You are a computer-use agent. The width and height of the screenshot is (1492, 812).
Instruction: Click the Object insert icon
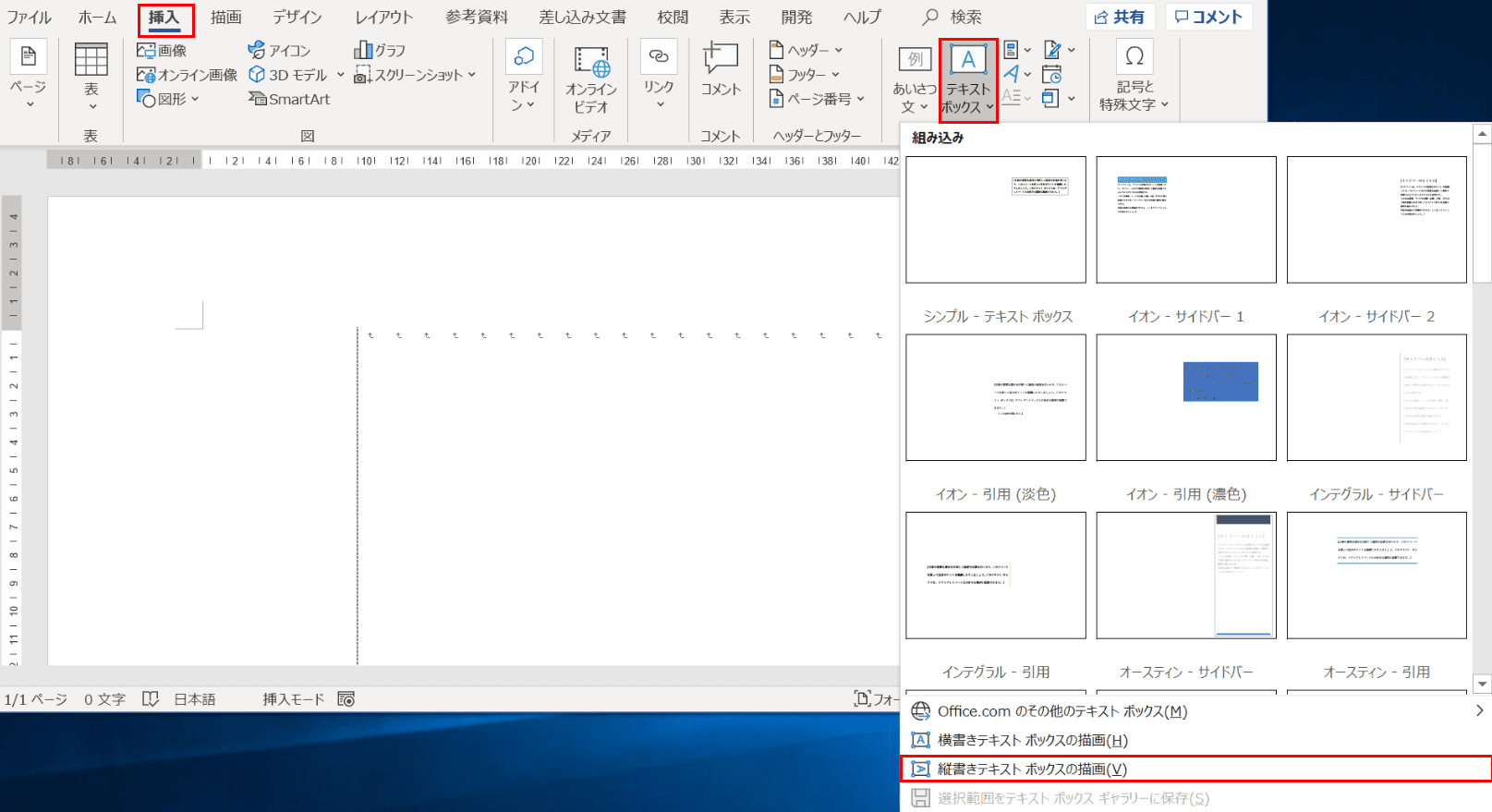1050,98
